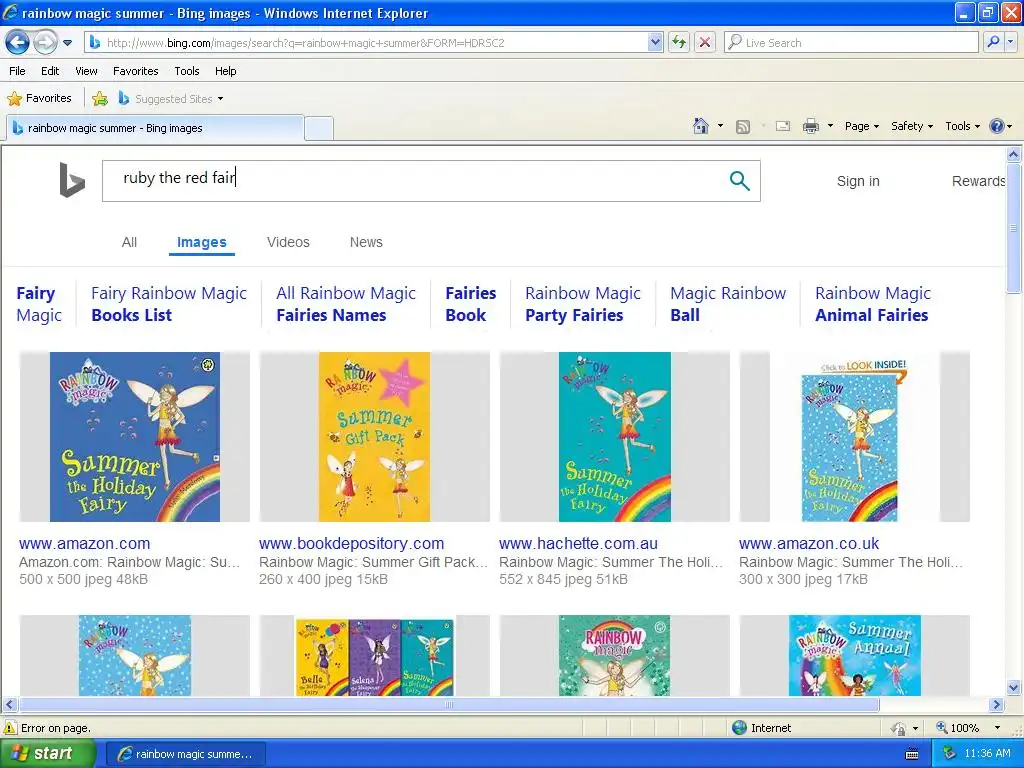Open the View menu

86,71
